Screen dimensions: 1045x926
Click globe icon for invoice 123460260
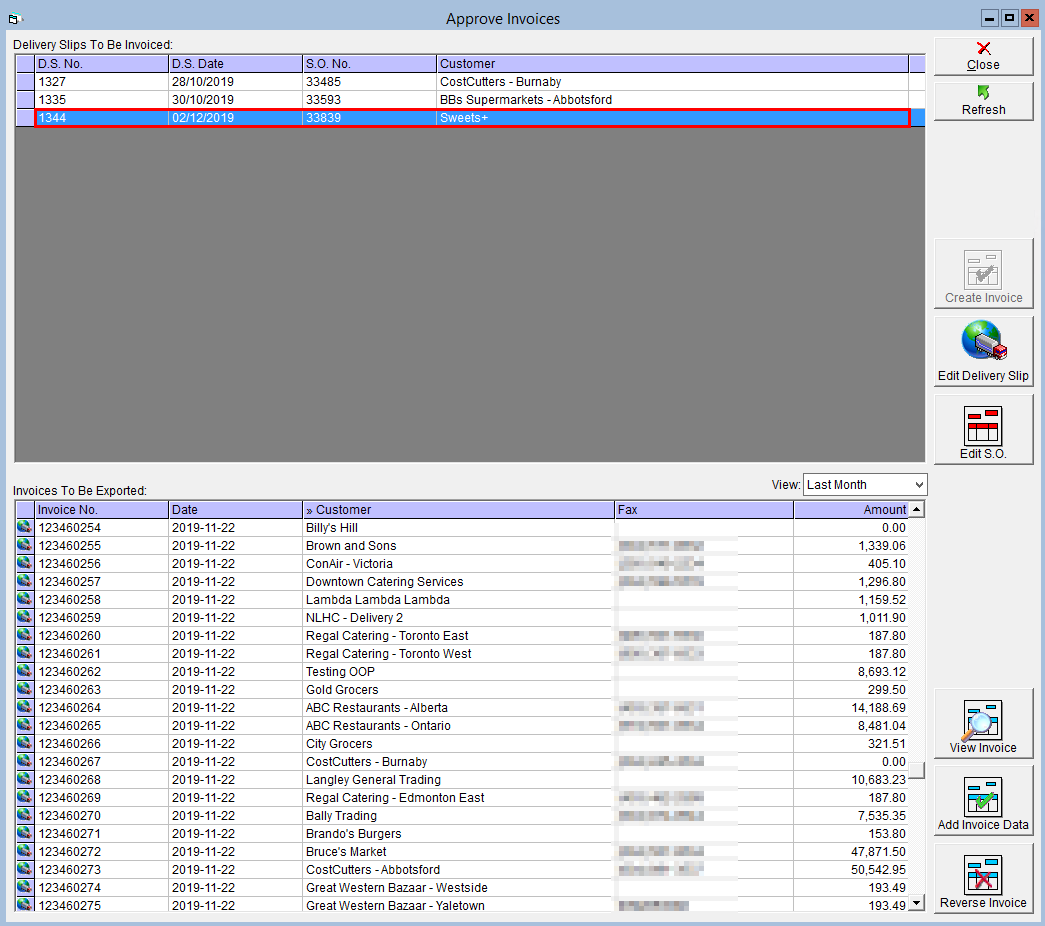(25, 635)
